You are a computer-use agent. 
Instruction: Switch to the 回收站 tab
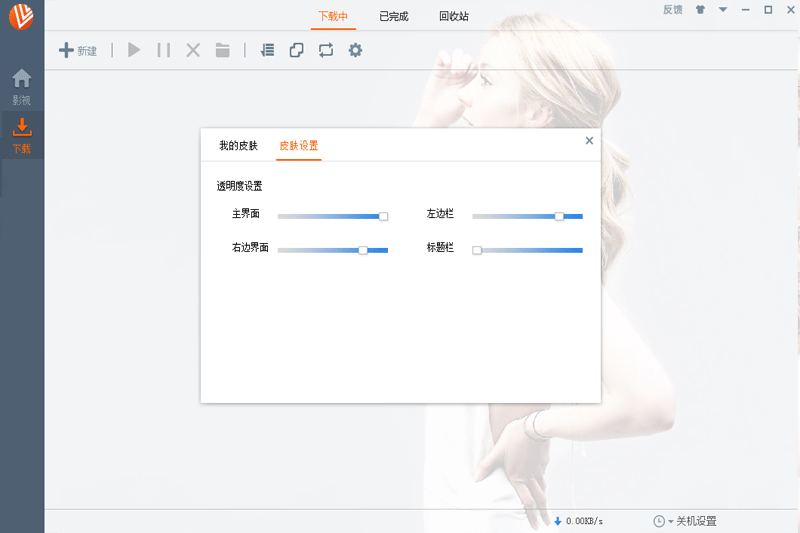coord(454,16)
